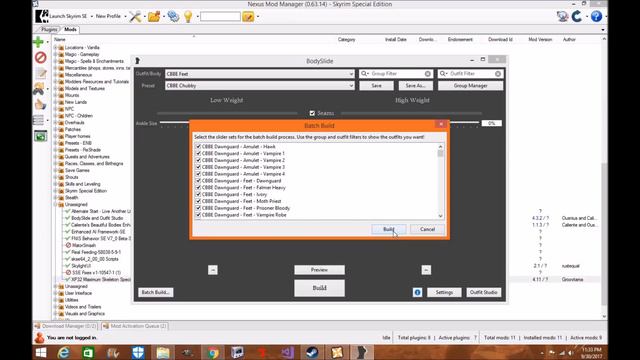This screenshot has height=360, width=640.
Task: Uncheck CBBE Dawnguard - Feet - Vampire Robe
Action: 198,215
